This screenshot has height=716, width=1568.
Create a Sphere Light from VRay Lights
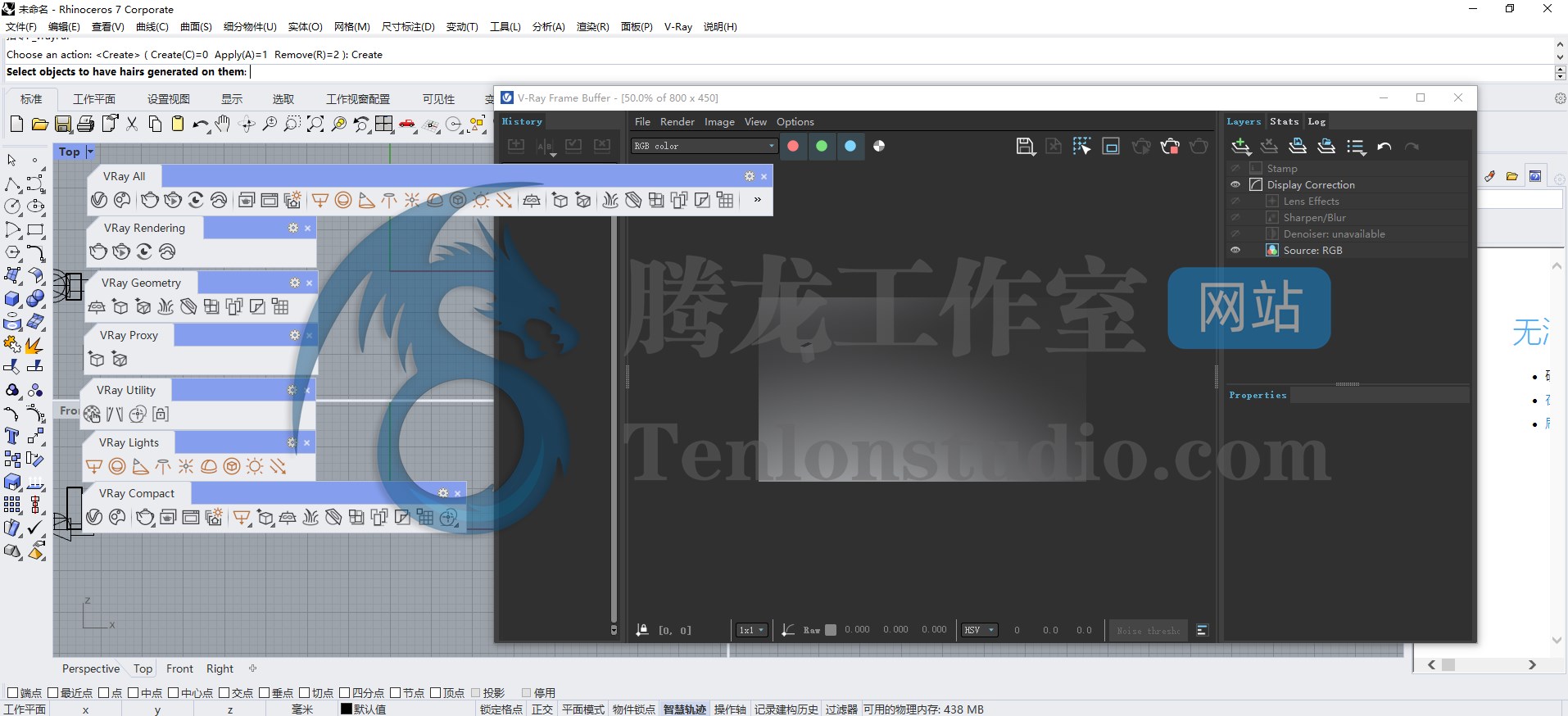(117, 466)
